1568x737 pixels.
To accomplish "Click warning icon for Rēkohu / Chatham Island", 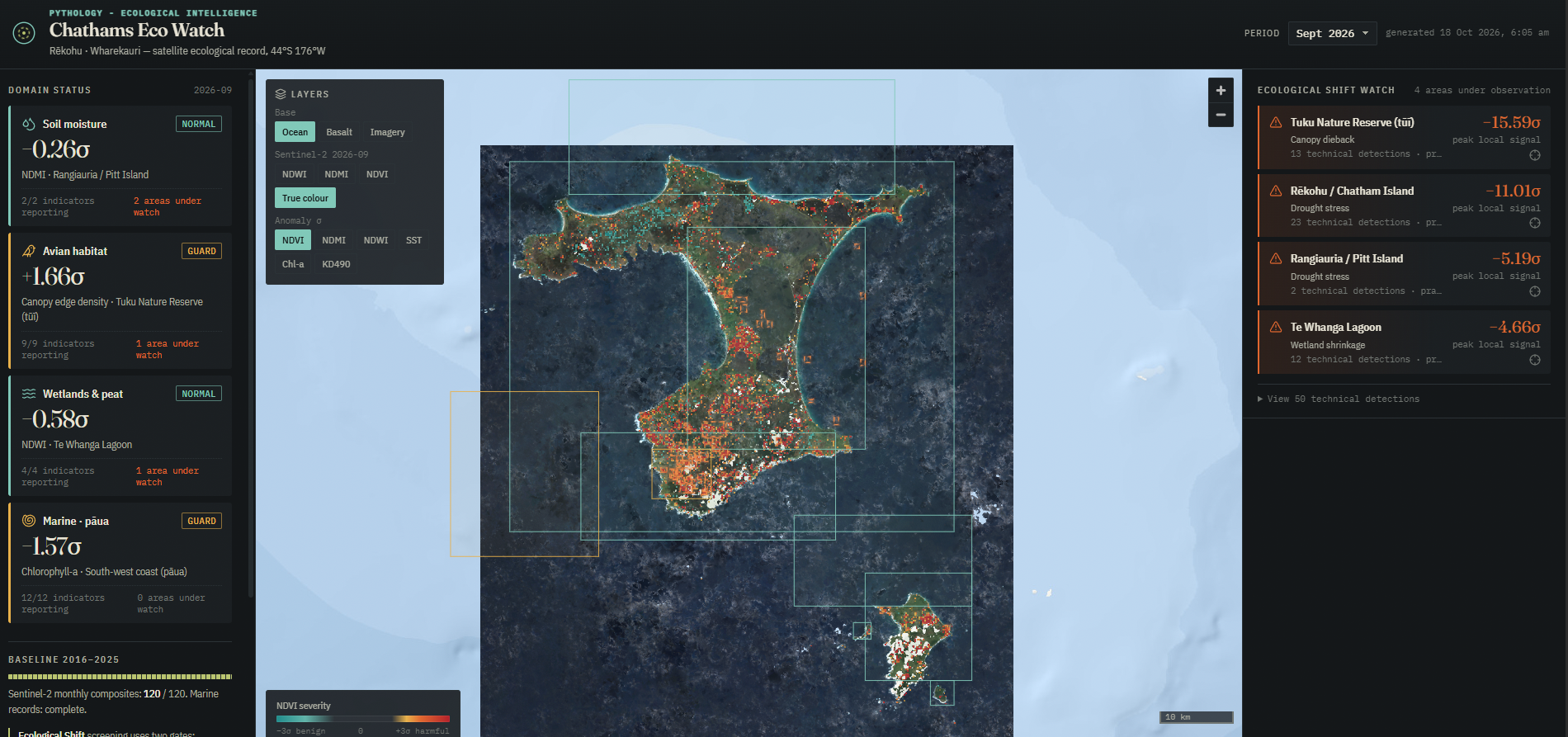I will click(1276, 191).
